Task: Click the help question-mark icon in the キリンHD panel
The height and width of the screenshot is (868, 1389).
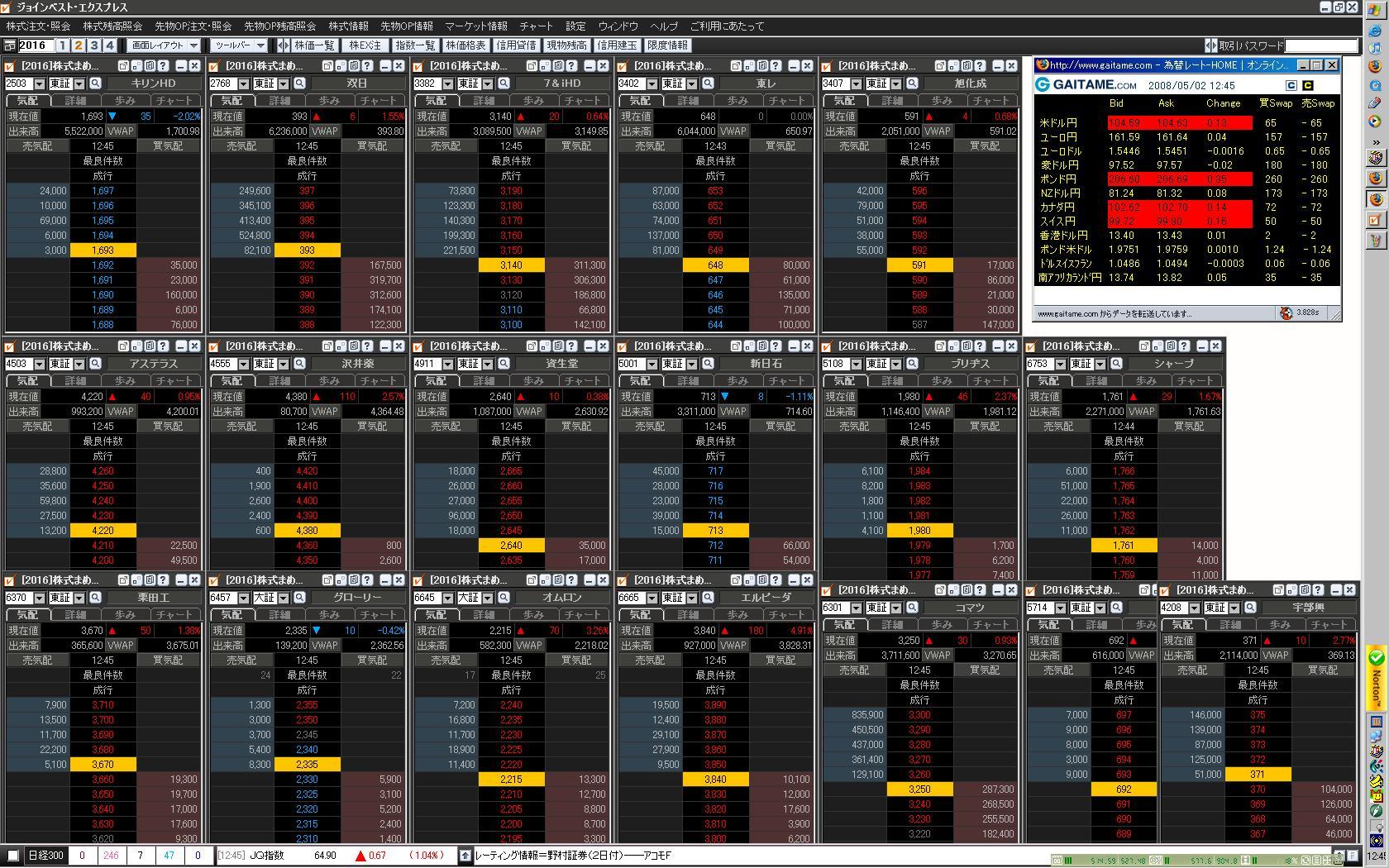Action: tap(164, 65)
